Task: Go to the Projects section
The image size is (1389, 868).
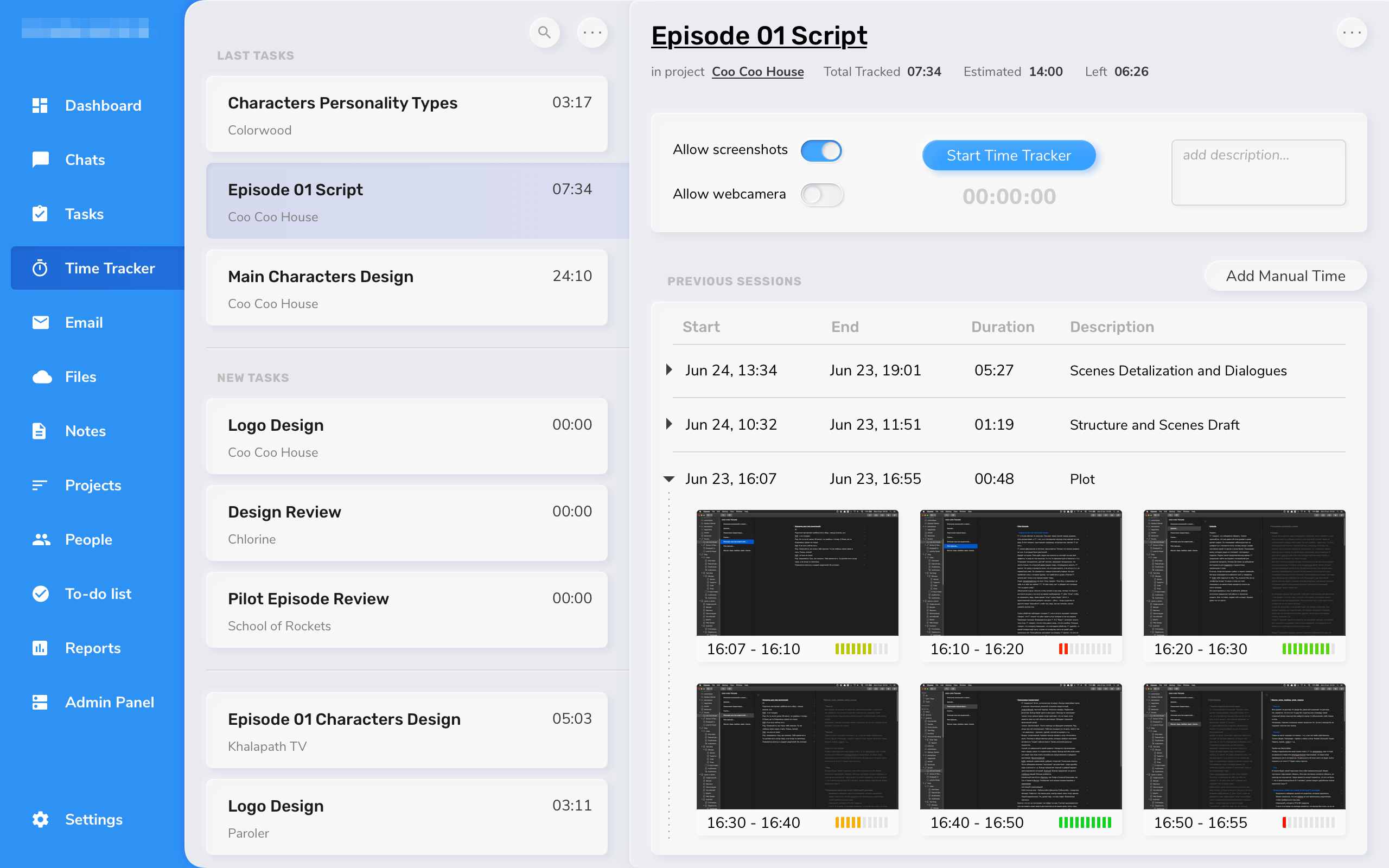Action: pos(93,485)
